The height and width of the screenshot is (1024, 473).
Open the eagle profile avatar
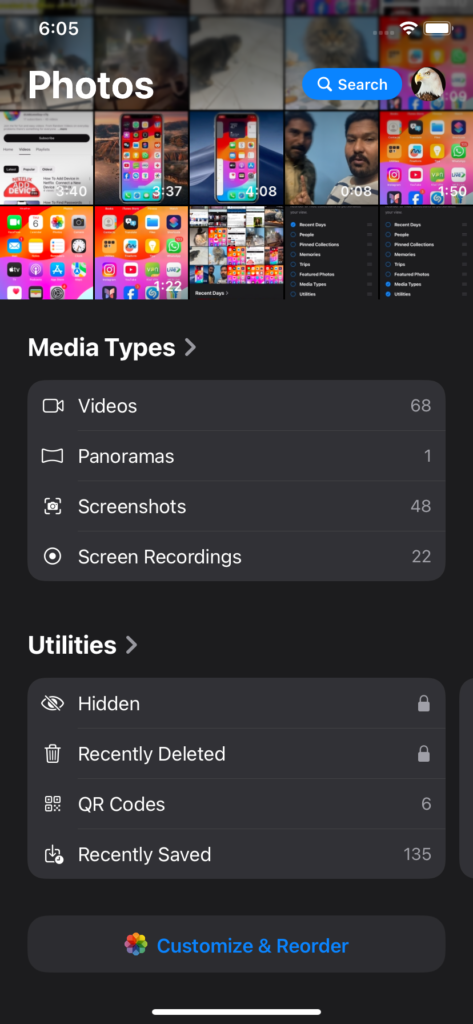point(428,84)
